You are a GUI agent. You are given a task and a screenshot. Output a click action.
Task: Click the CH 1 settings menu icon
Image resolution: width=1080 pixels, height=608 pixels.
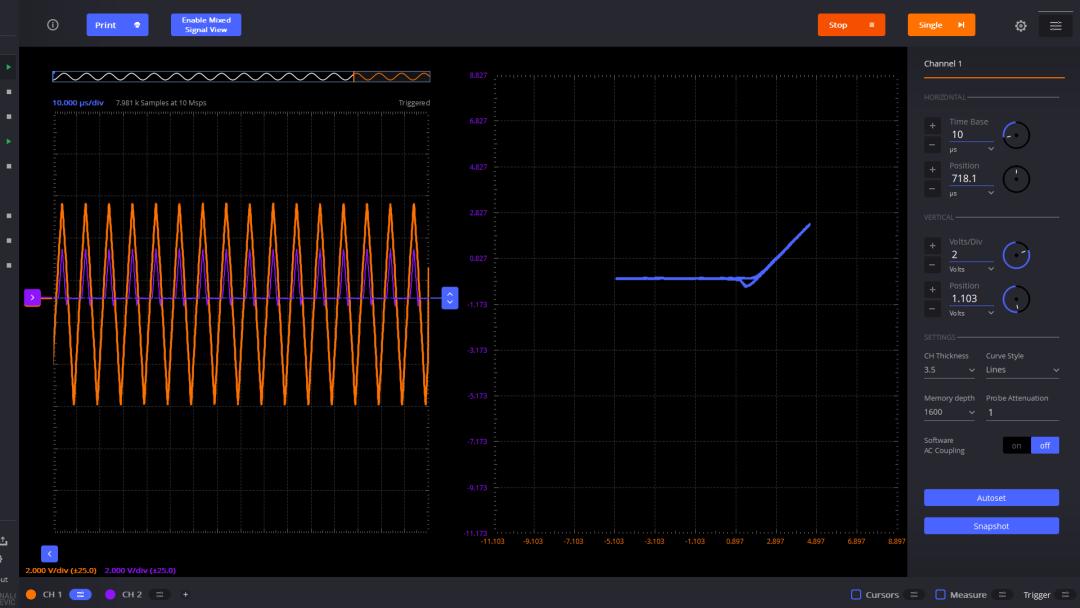pos(80,594)
